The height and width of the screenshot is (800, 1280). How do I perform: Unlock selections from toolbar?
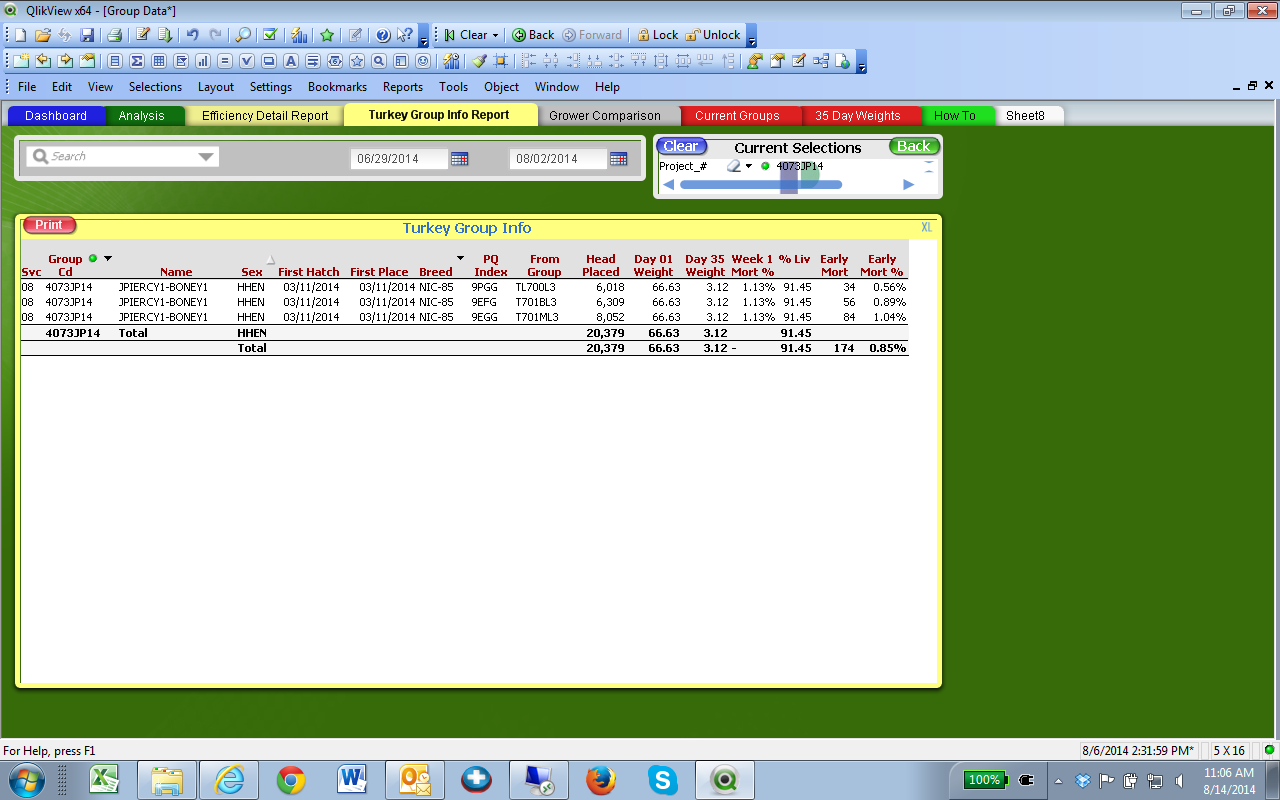click(712, 35)
